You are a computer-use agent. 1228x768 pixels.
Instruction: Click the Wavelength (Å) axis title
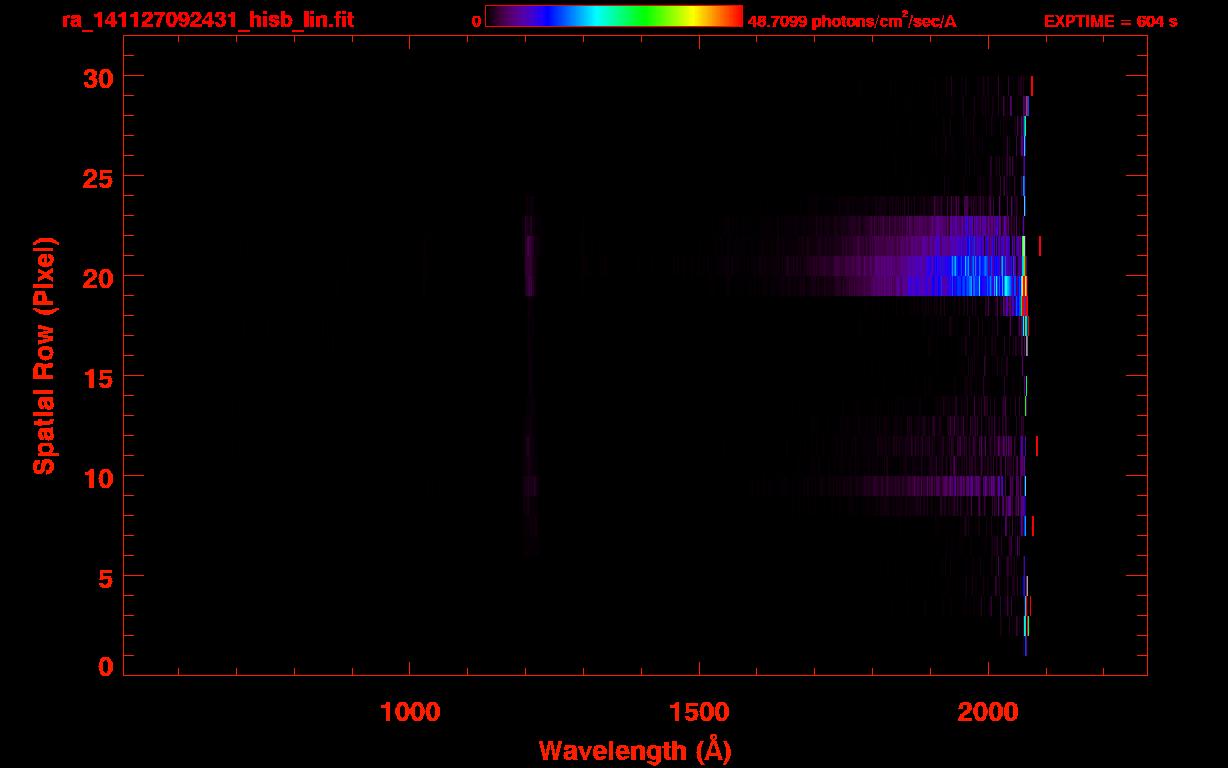(635, 749)
